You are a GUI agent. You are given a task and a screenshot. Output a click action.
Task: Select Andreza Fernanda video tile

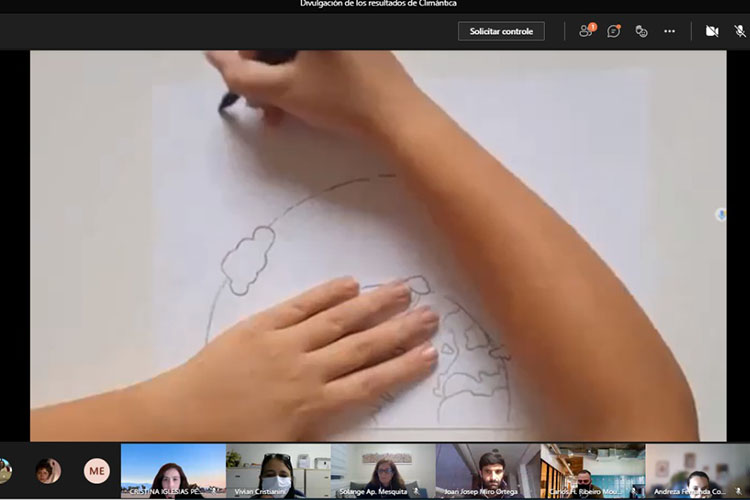(x=697, y=471)
